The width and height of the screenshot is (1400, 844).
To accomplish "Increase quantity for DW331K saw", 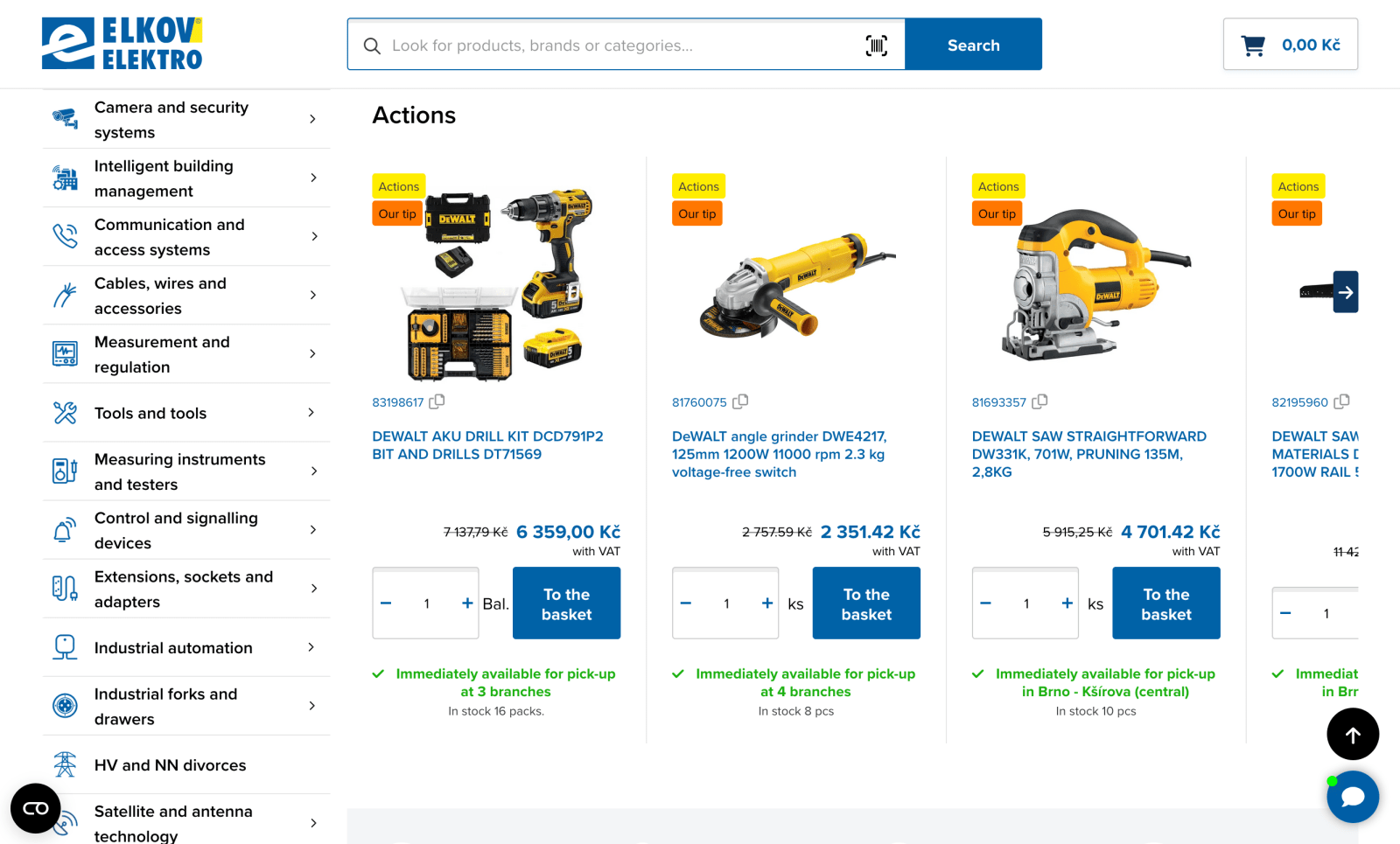I will (1067, 603).
